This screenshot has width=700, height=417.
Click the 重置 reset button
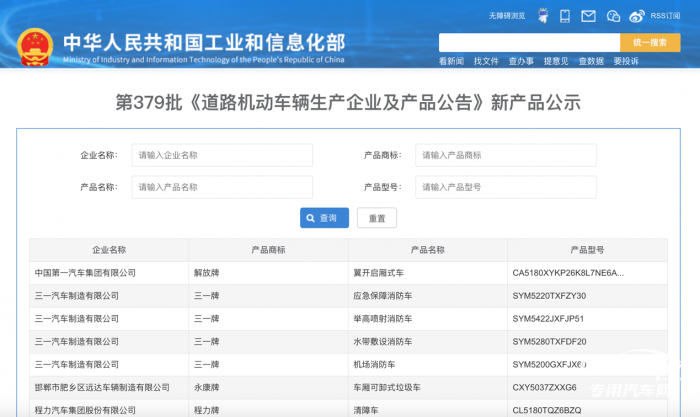pyautogui.click(x=377, y=218)
